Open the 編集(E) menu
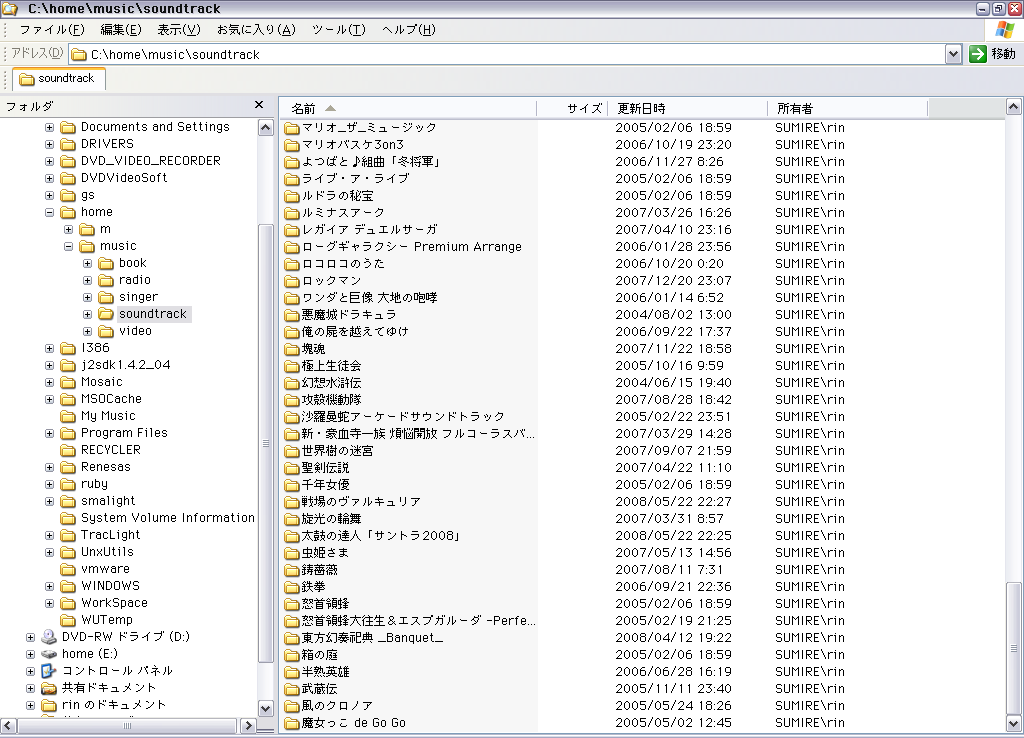Screen dimensions: 1024x738 121,29
